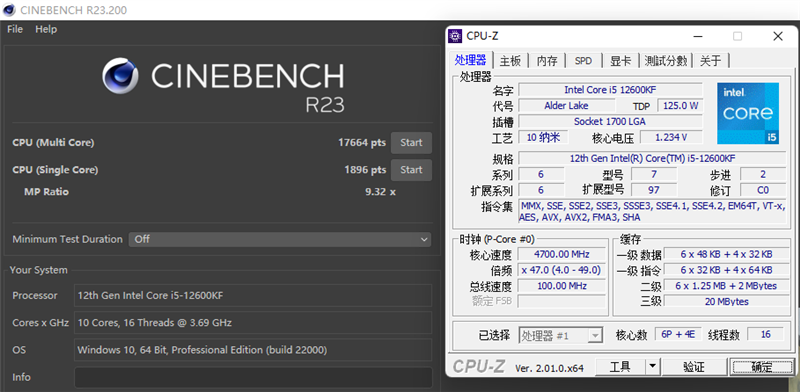Click the multiplier x 47.0 (4.0 - 49.0) value

[562, 270]
